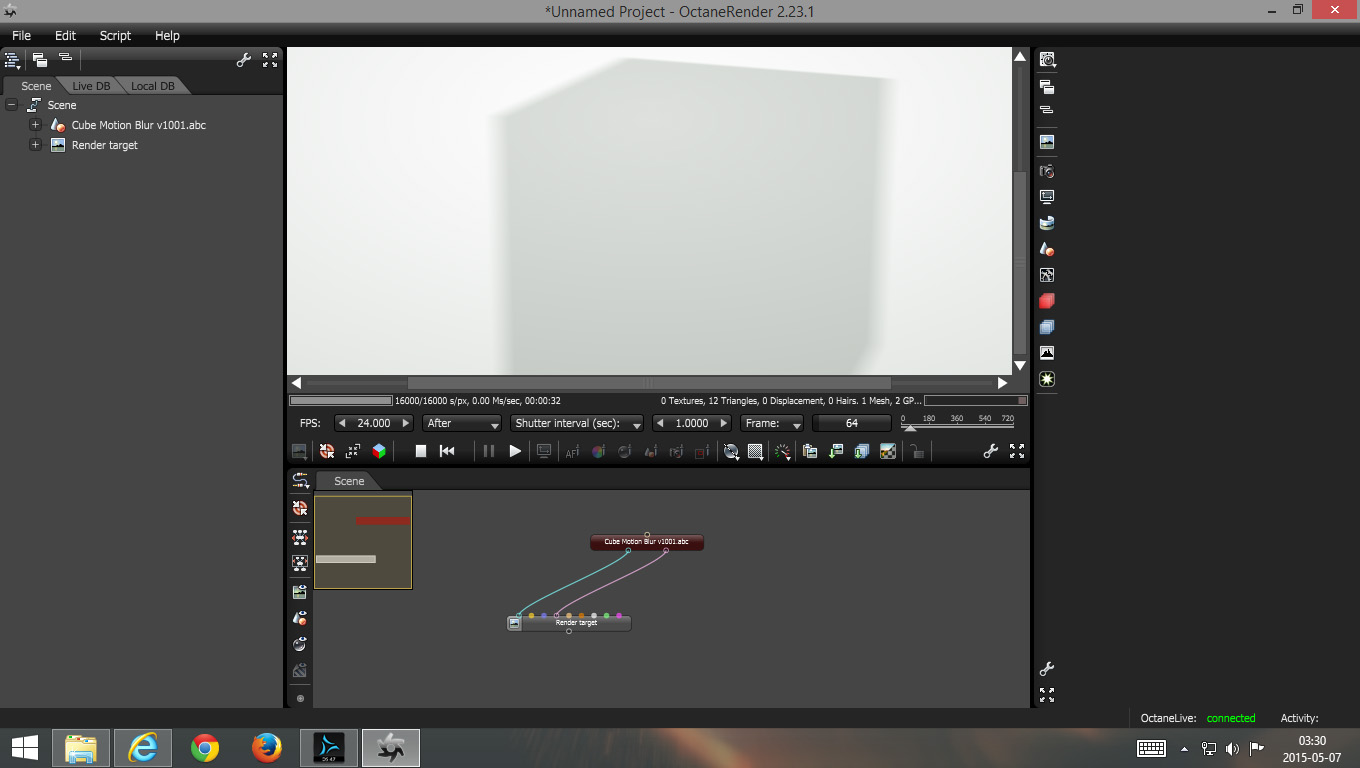
Task: Toggle the alpha background checkerboard icon
Action: tap(888, 451)
